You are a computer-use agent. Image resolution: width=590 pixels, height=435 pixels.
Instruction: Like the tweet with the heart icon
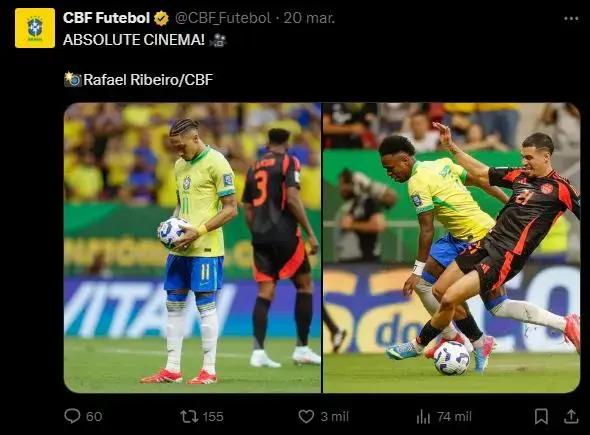[306, 417]
